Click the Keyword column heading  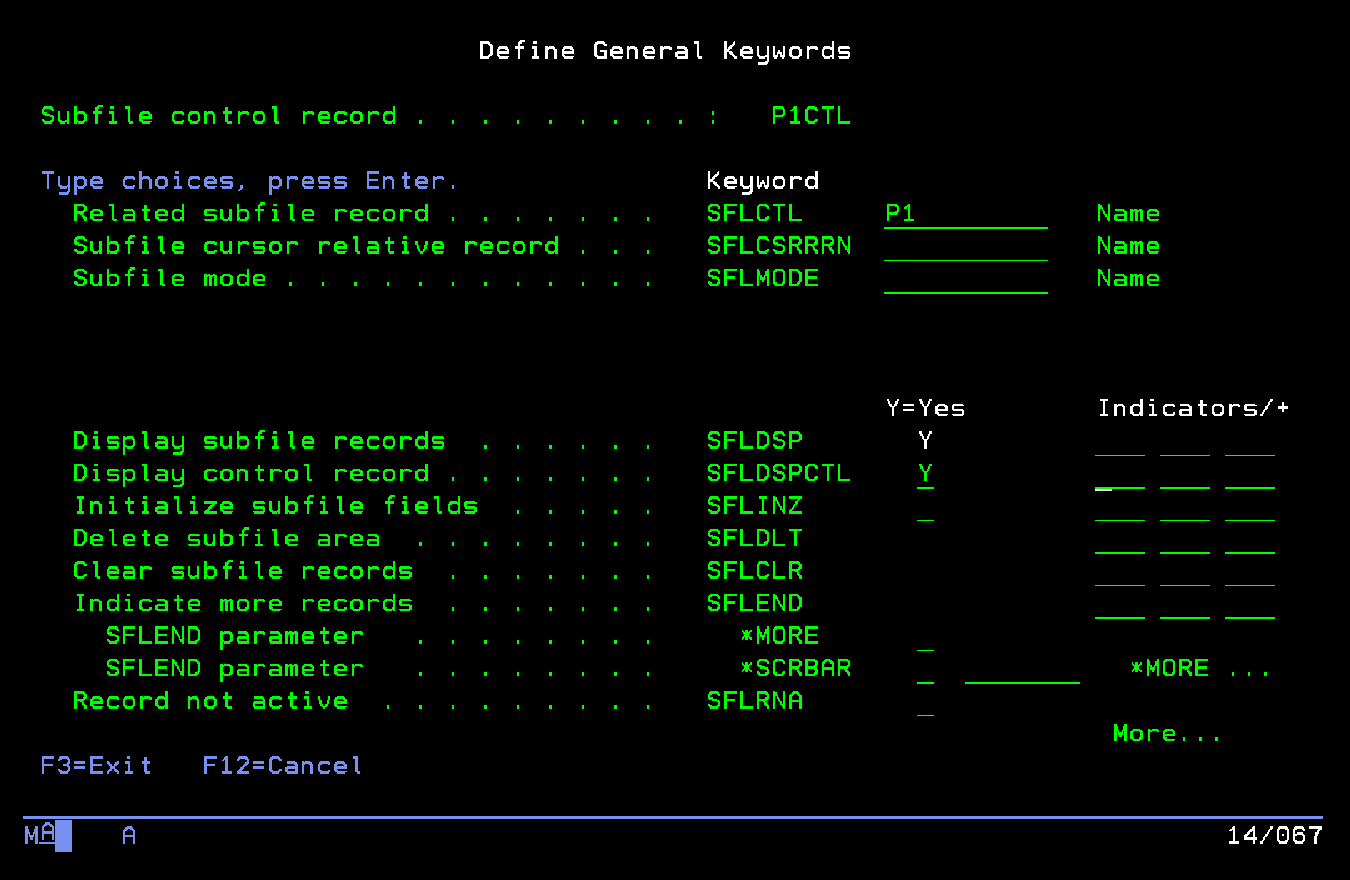tap(762, 180)
